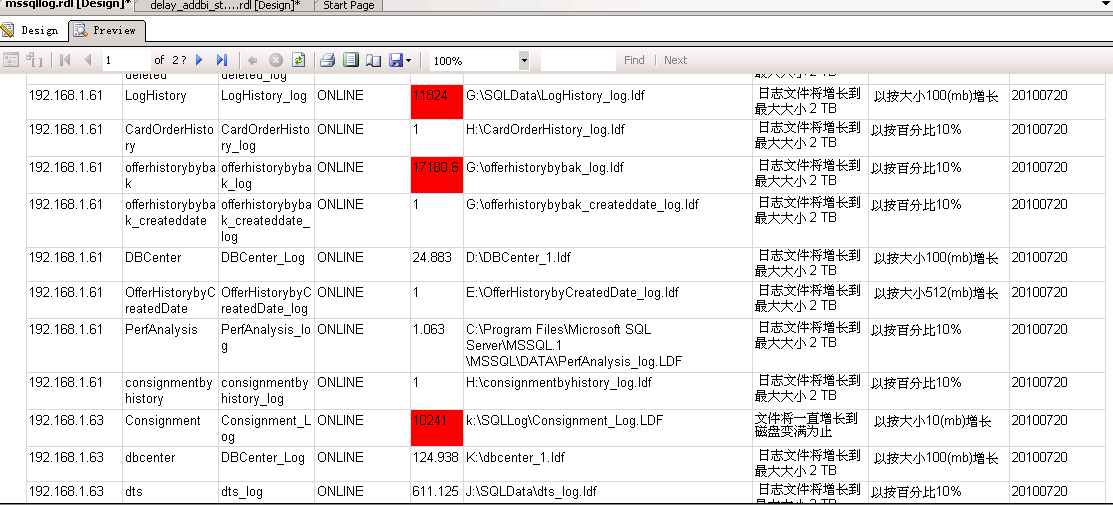Click the current page number field

click(124, 60)
